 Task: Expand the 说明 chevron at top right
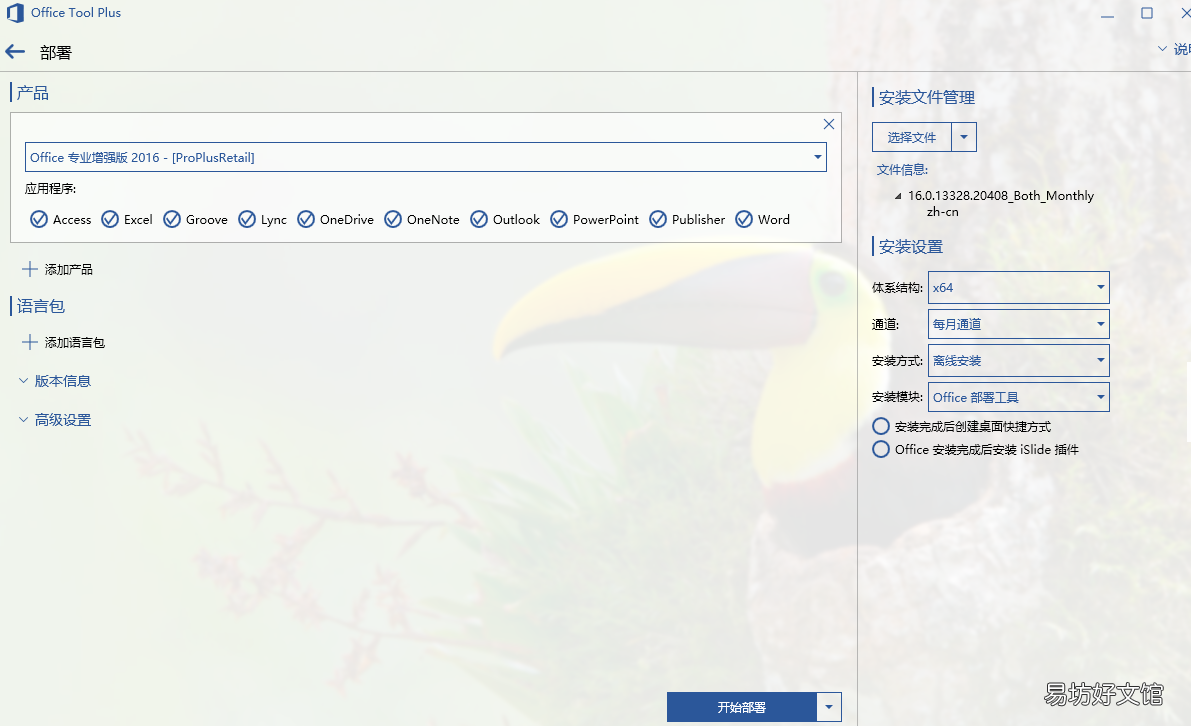[x=1162, y=49]
